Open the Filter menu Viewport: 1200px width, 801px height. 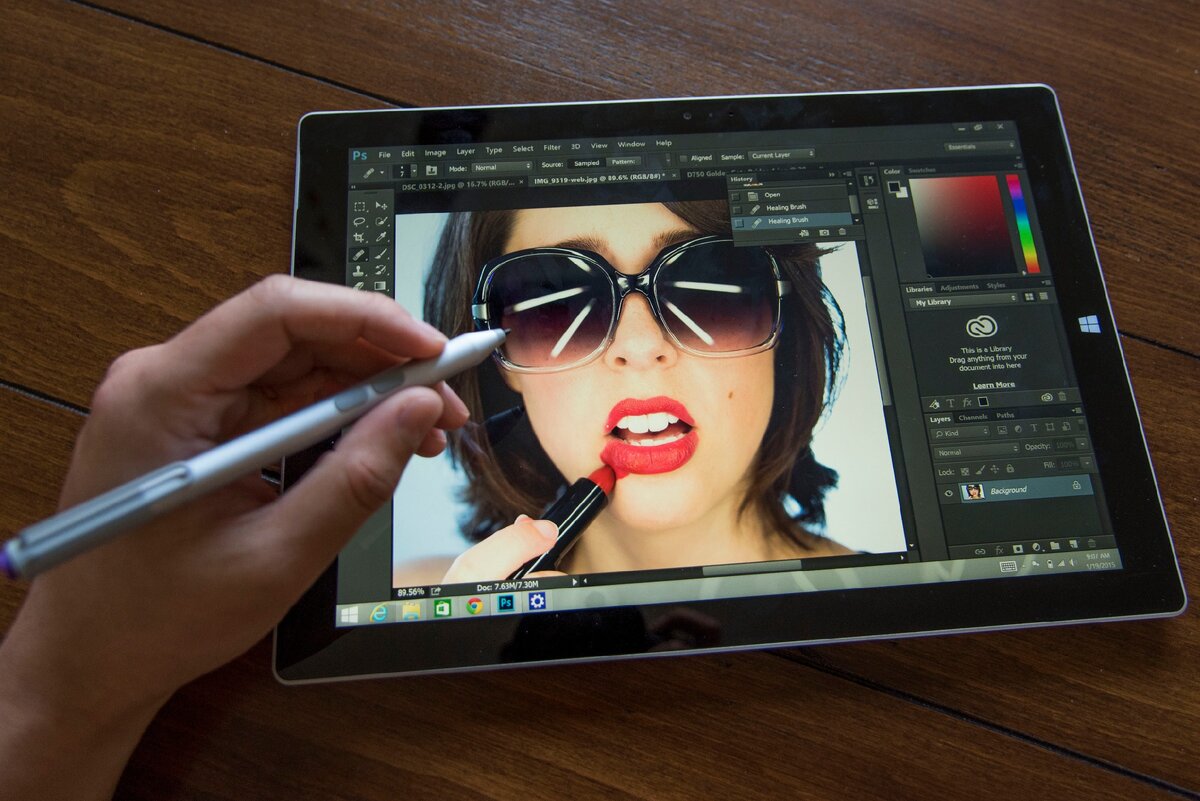tap(552, 148)
